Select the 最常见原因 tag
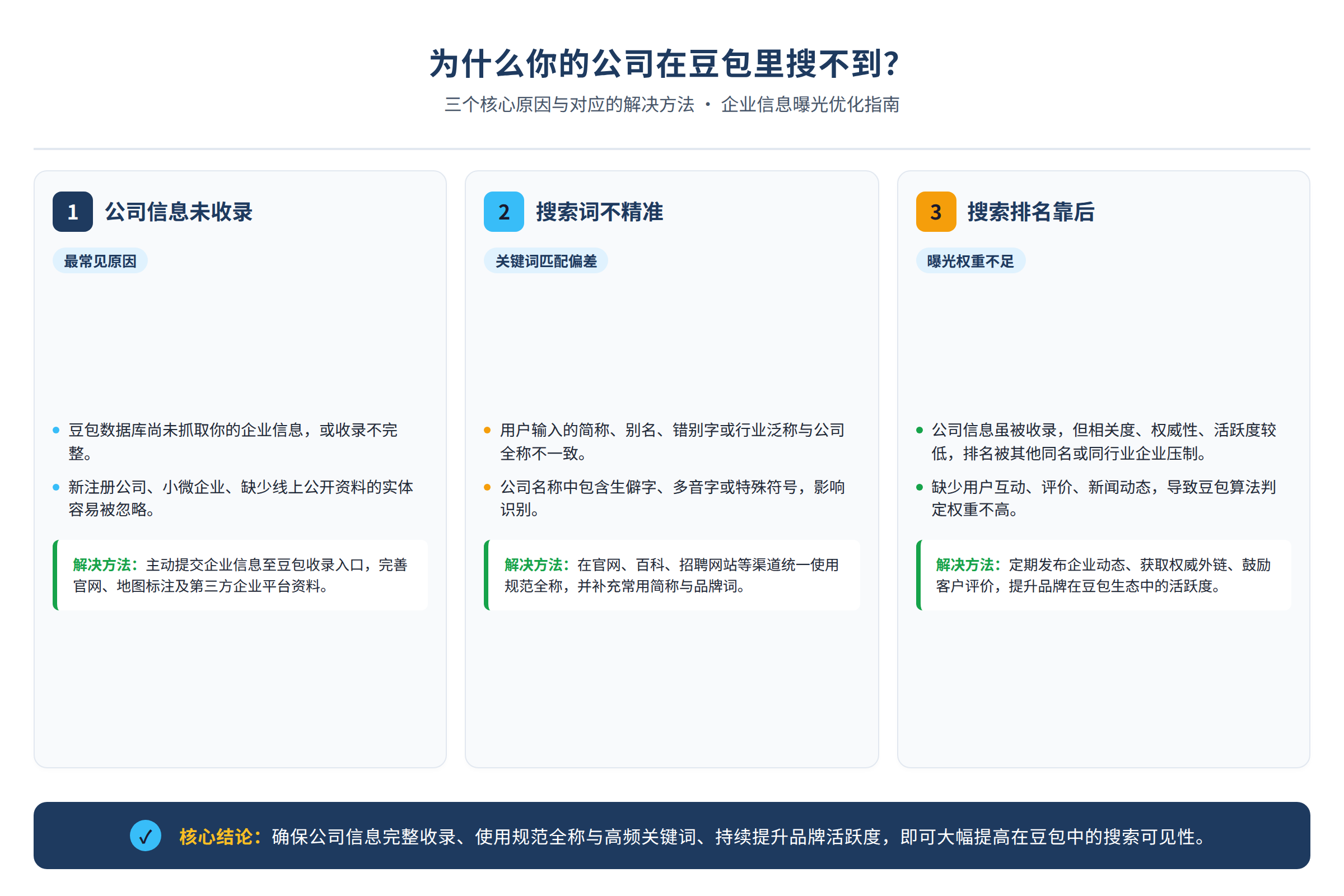1344x896 pixels. click(100, 261)
